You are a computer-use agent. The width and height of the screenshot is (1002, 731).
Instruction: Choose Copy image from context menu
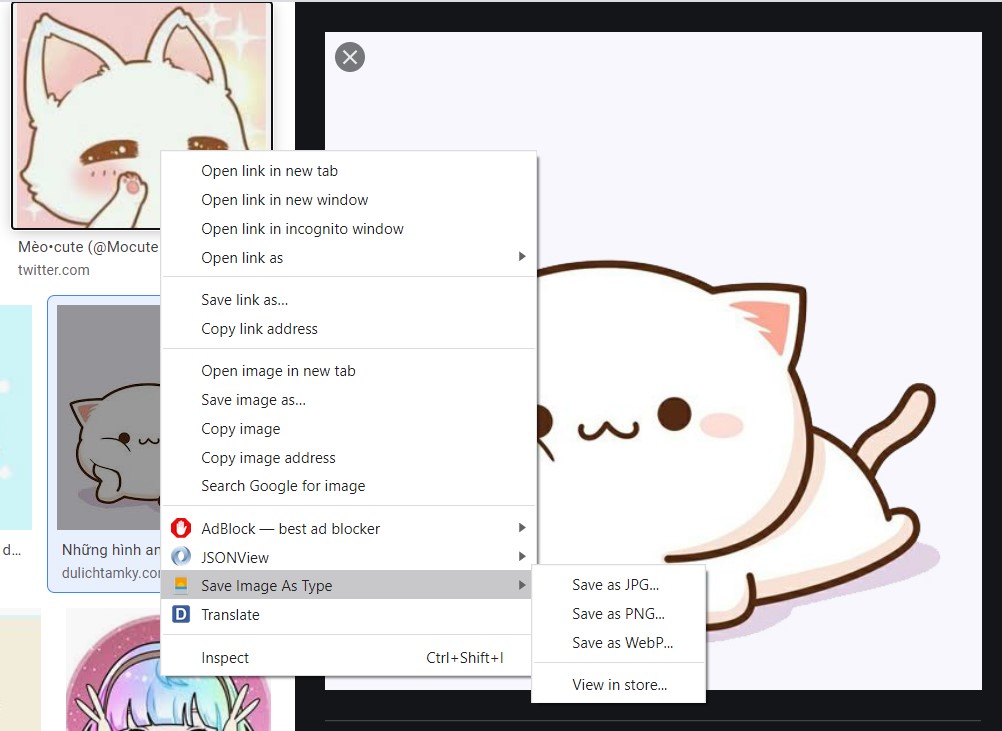pyautogui.click(x=348, y=429)
